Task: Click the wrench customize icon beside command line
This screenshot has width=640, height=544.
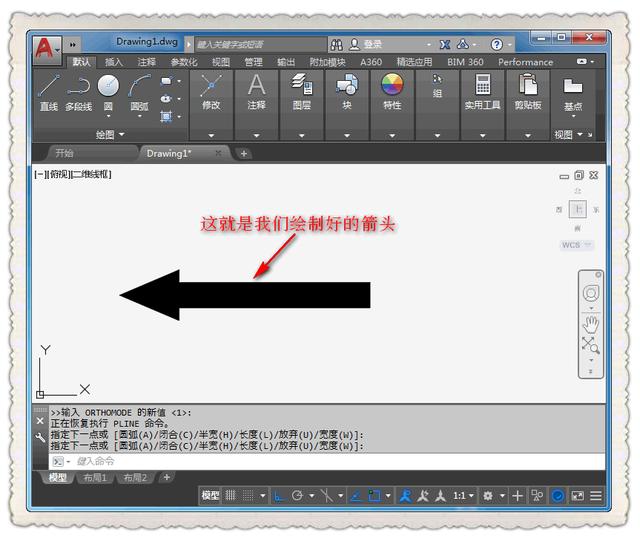Action: click(40, 438)
